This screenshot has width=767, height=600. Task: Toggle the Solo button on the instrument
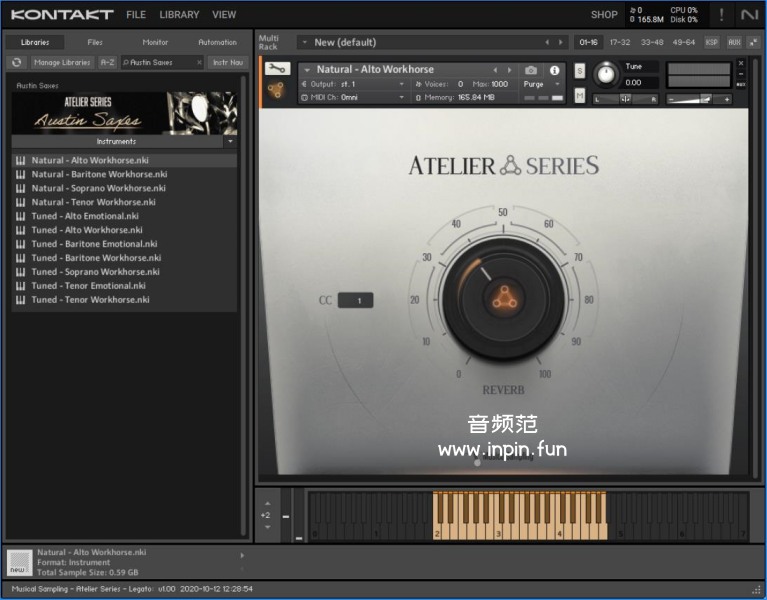(580, 72)
